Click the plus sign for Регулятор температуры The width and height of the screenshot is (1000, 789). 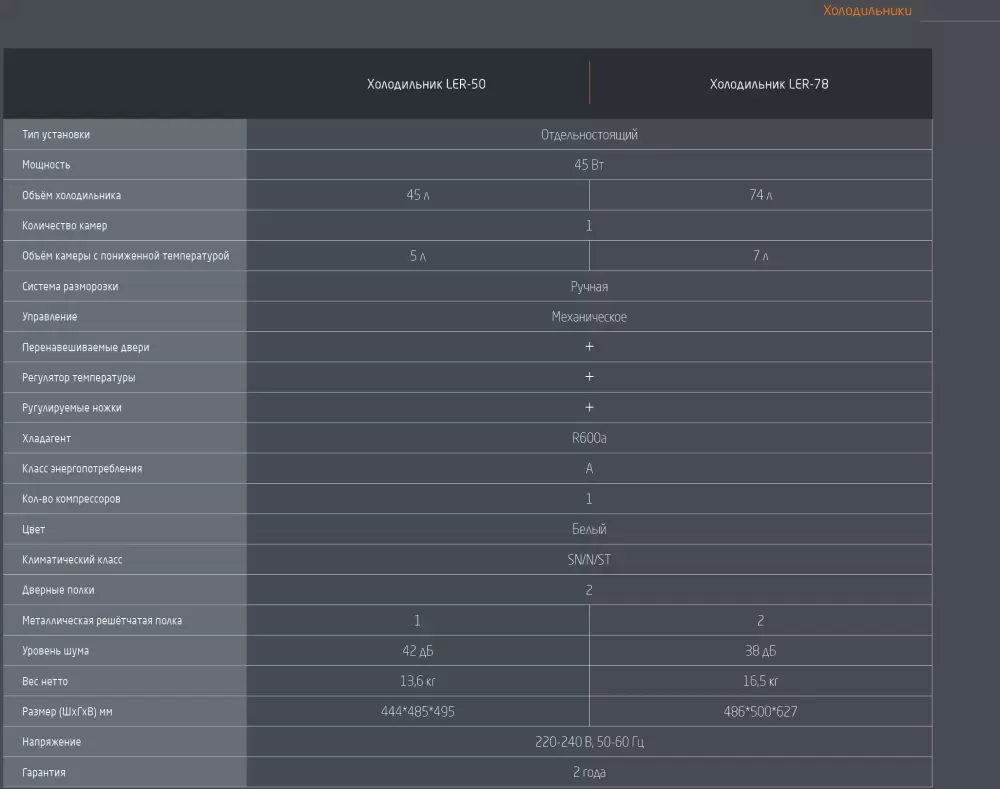point(589,377)
